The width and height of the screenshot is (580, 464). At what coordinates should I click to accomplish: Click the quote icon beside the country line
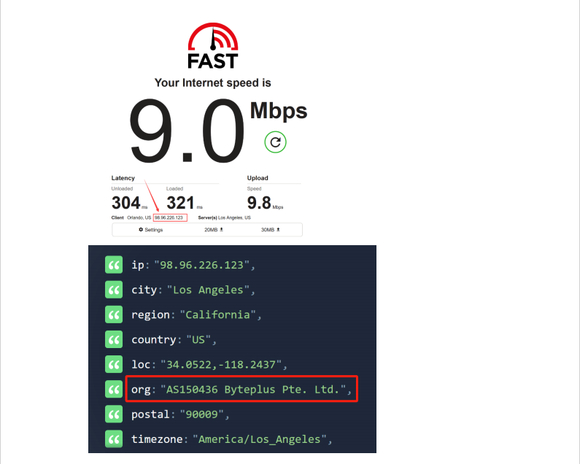[114, 339]
